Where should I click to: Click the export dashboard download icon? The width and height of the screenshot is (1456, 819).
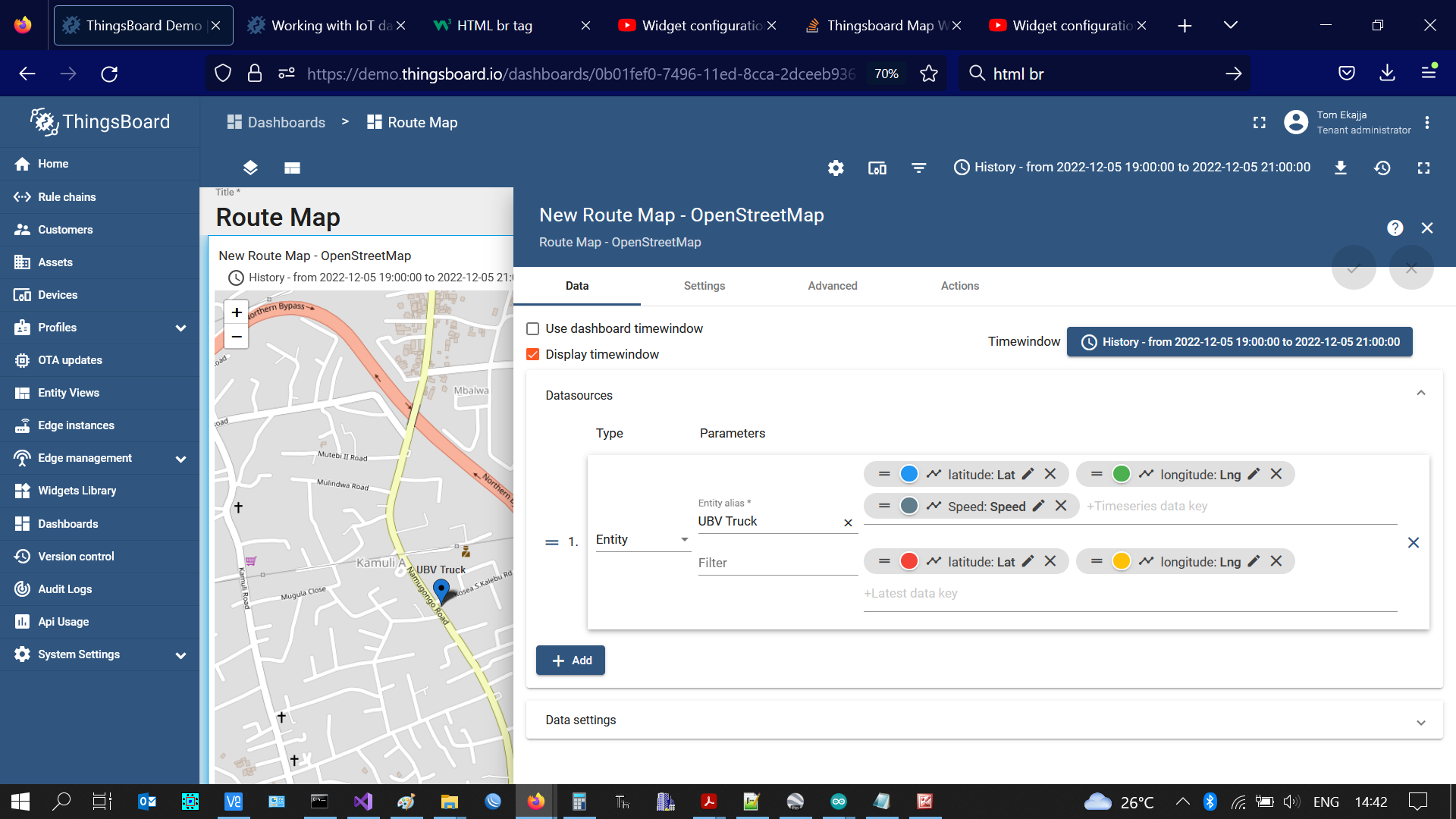[x=1341, y=168]
